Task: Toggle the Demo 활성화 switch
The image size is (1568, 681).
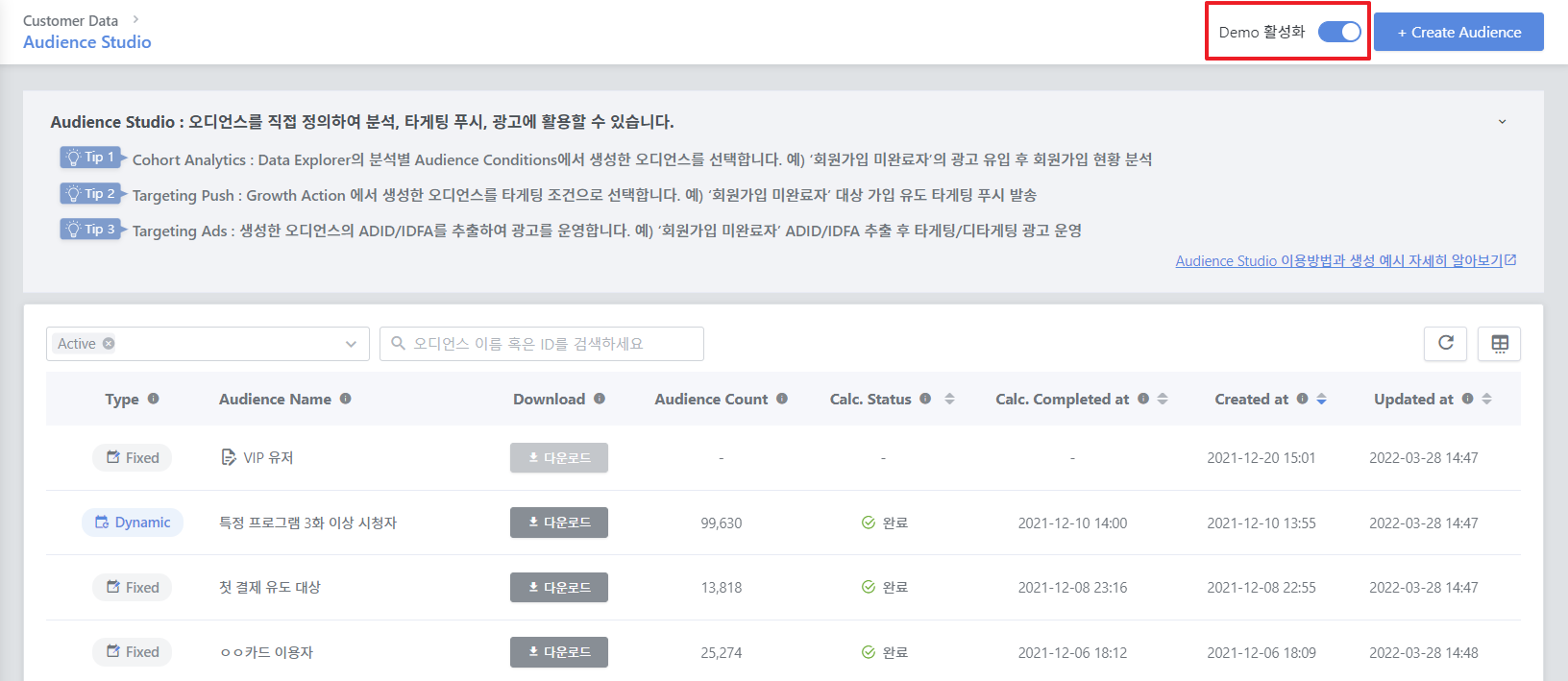Action: (1339, 32)
